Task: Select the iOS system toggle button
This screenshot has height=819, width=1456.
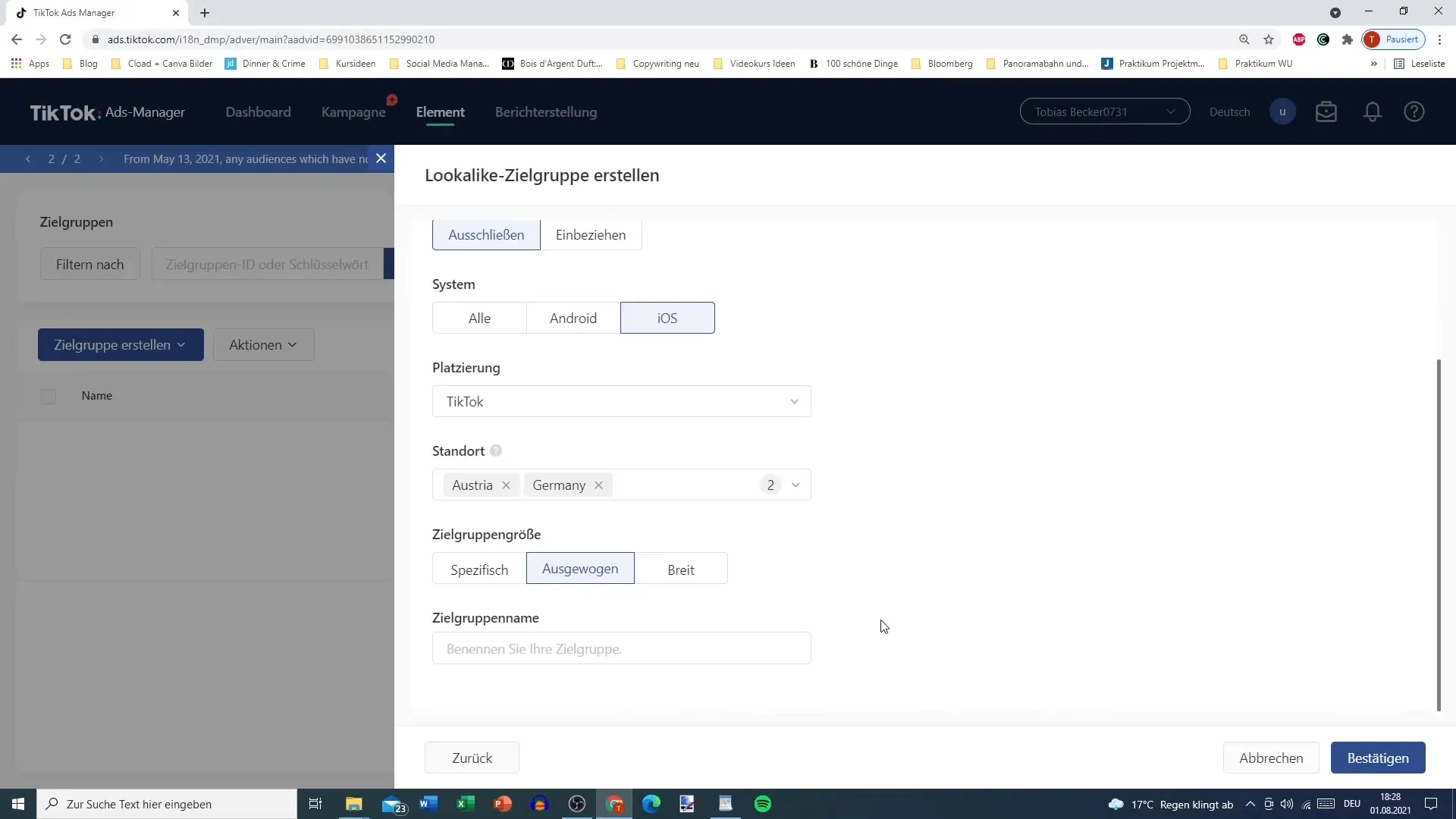Action: pyautogui.click(x=667, y=317)
